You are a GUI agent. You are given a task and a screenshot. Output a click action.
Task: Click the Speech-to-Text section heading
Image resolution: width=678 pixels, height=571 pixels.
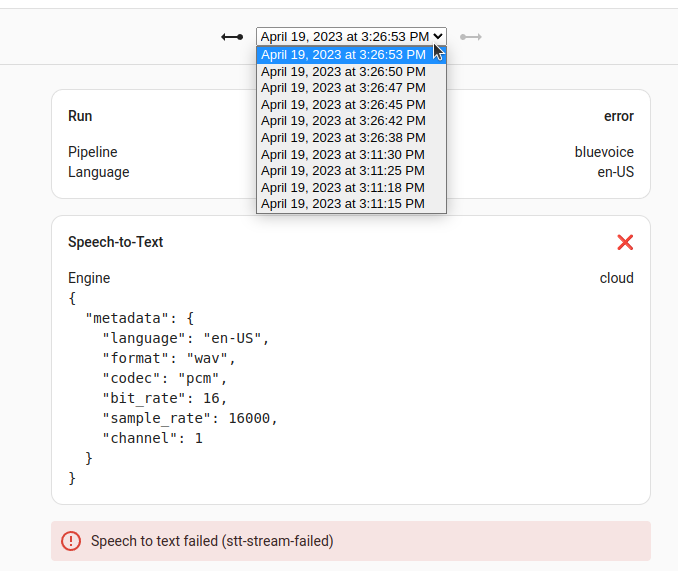(x=115, y=242)
